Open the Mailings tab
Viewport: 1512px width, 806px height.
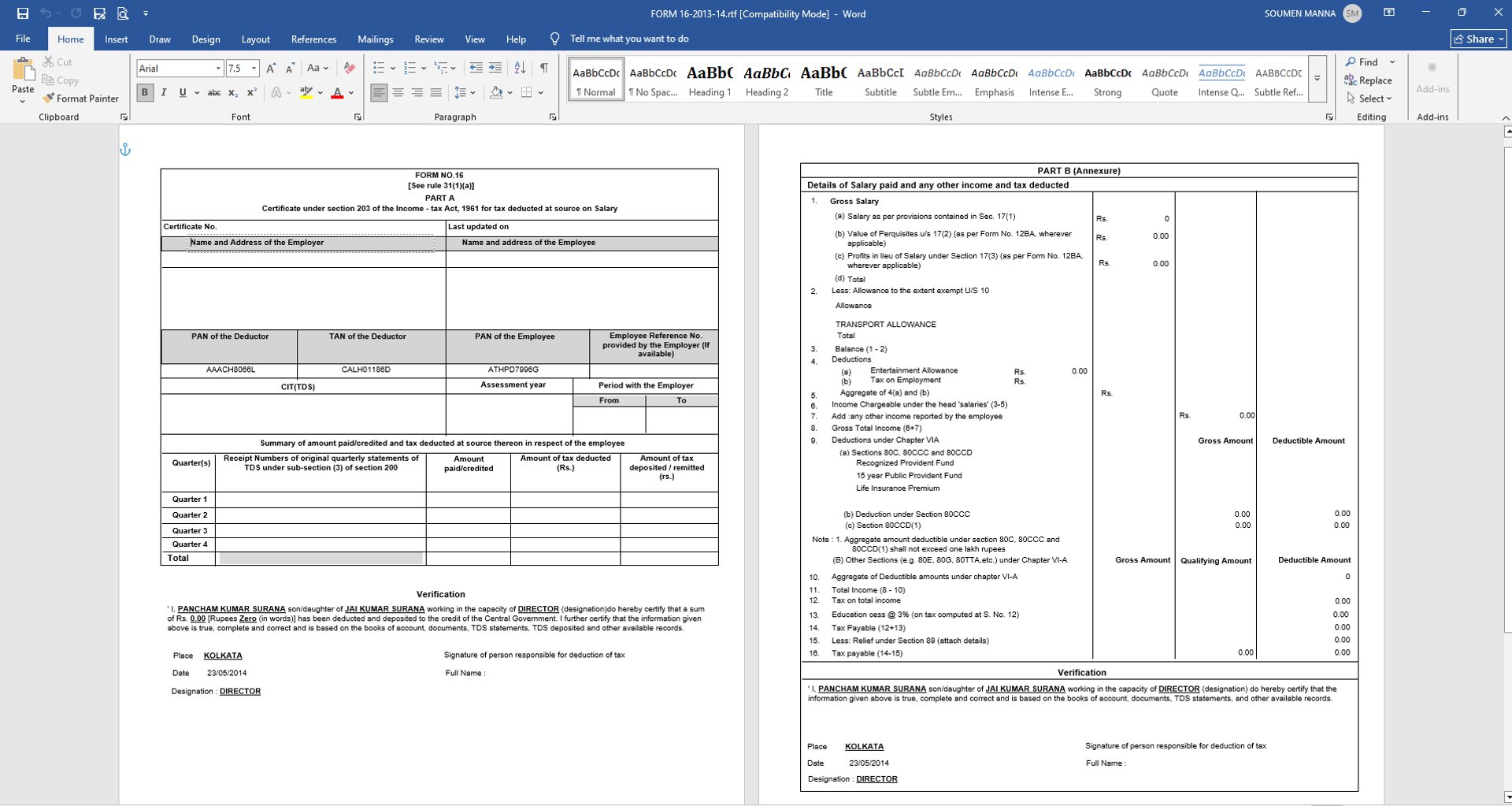click(376, 39)
